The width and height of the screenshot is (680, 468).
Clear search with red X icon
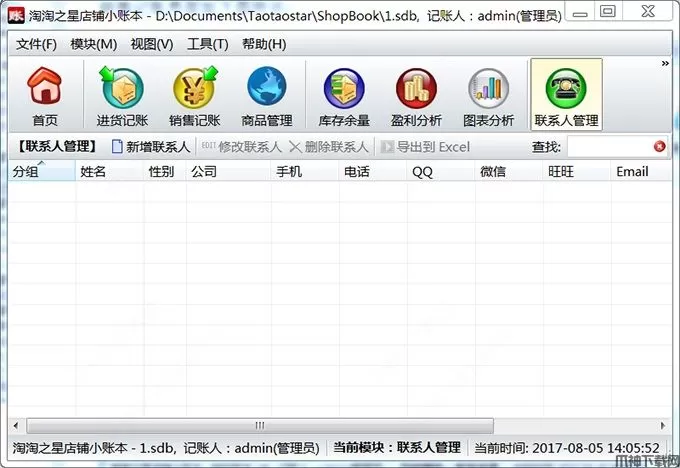(660, 147)
